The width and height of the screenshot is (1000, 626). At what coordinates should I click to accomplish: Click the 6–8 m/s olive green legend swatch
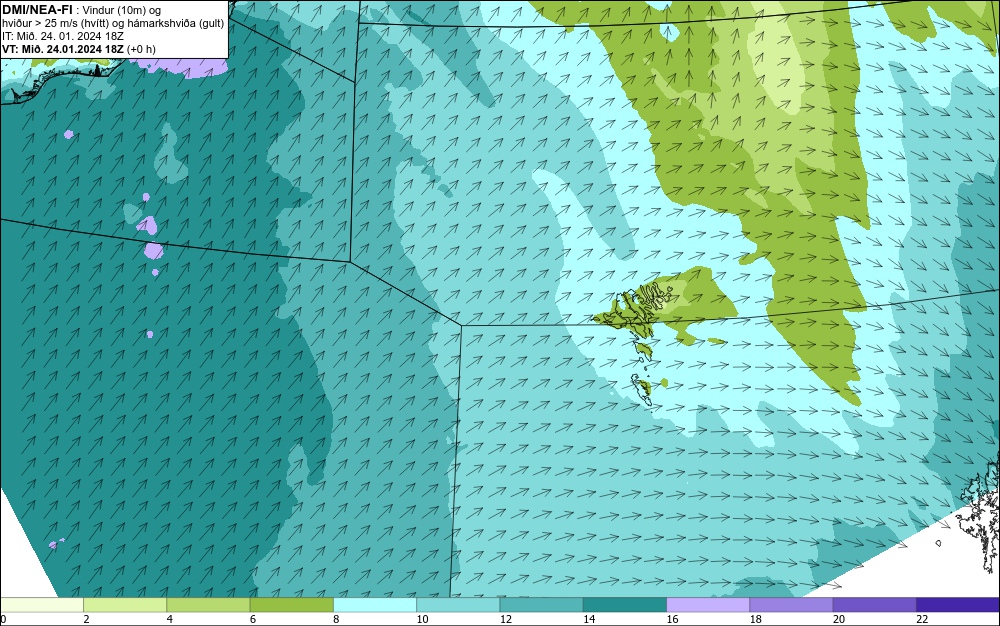tap(291, 604)
